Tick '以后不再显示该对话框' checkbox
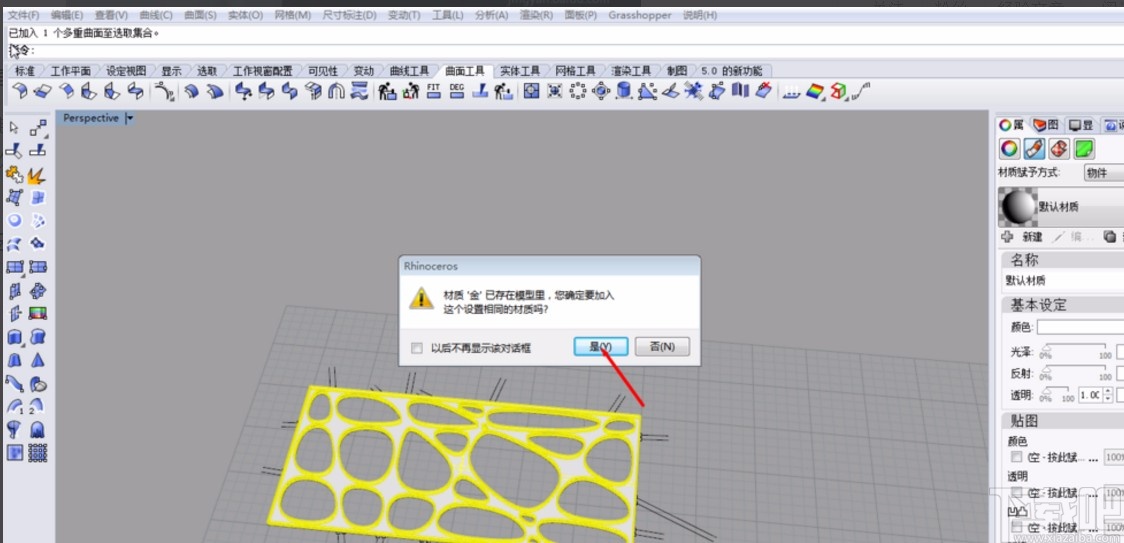 (416, 348)
